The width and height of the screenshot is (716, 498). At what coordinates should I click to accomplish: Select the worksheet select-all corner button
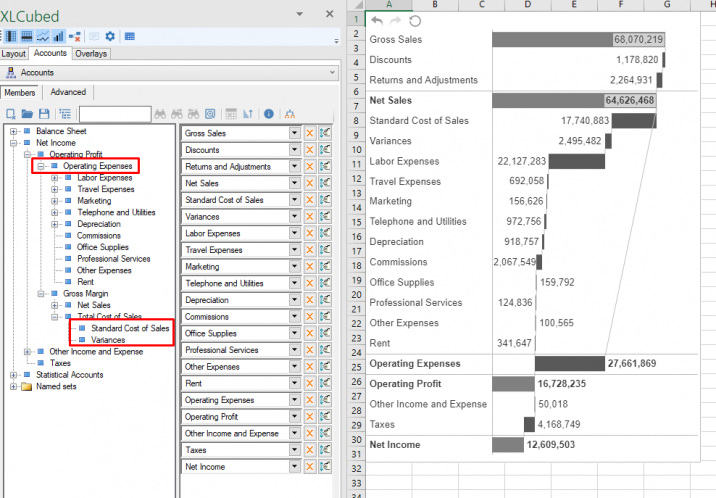(356, 5)
